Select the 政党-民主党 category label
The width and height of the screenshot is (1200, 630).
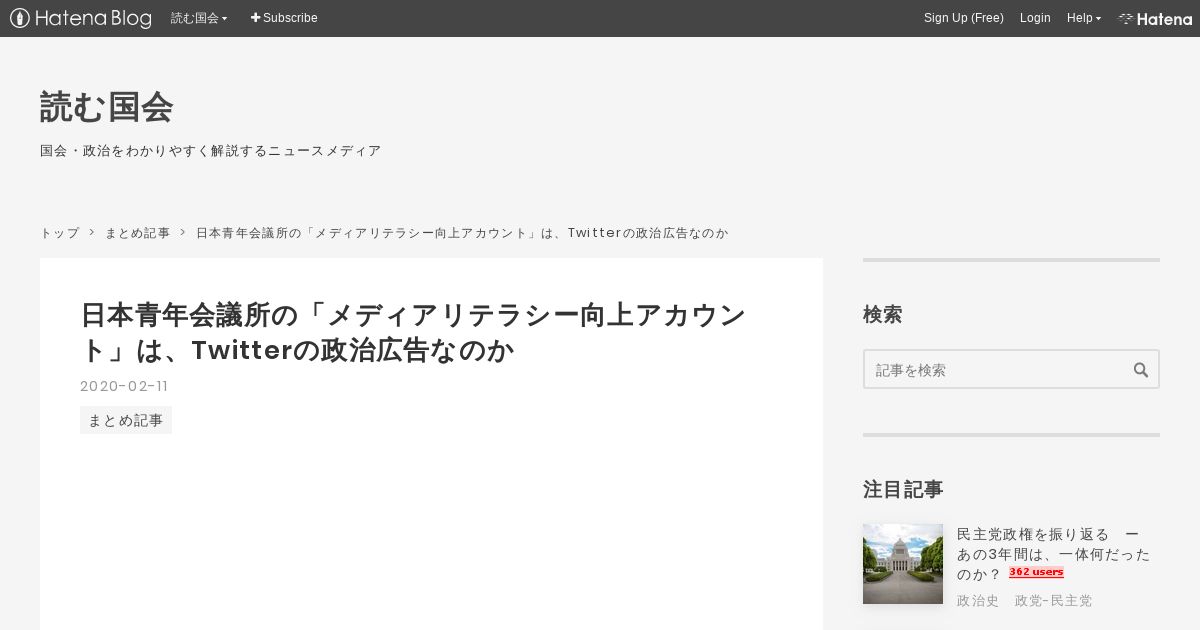point(1053,601)
